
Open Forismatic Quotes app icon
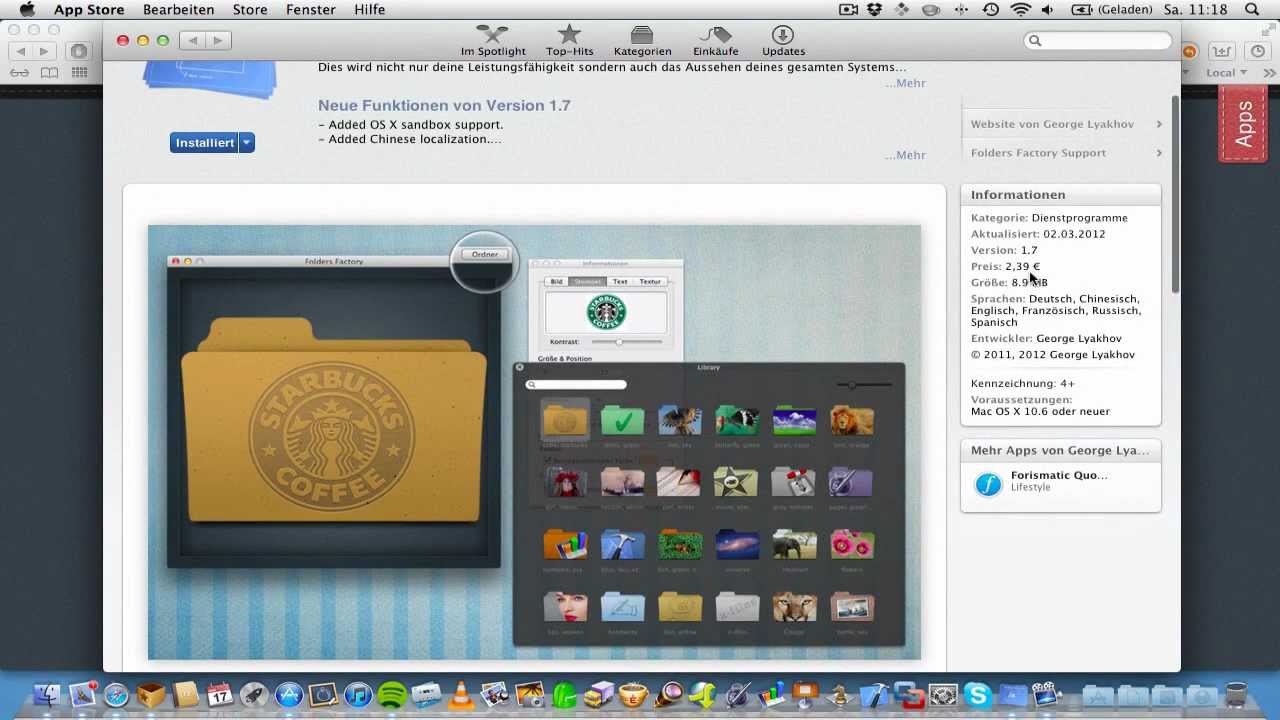[988, 485]
